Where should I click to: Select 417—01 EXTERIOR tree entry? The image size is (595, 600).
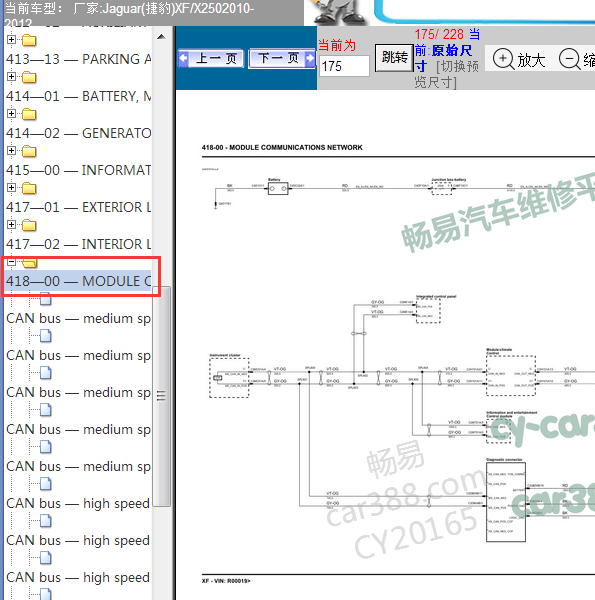click(x=78, y=207)
